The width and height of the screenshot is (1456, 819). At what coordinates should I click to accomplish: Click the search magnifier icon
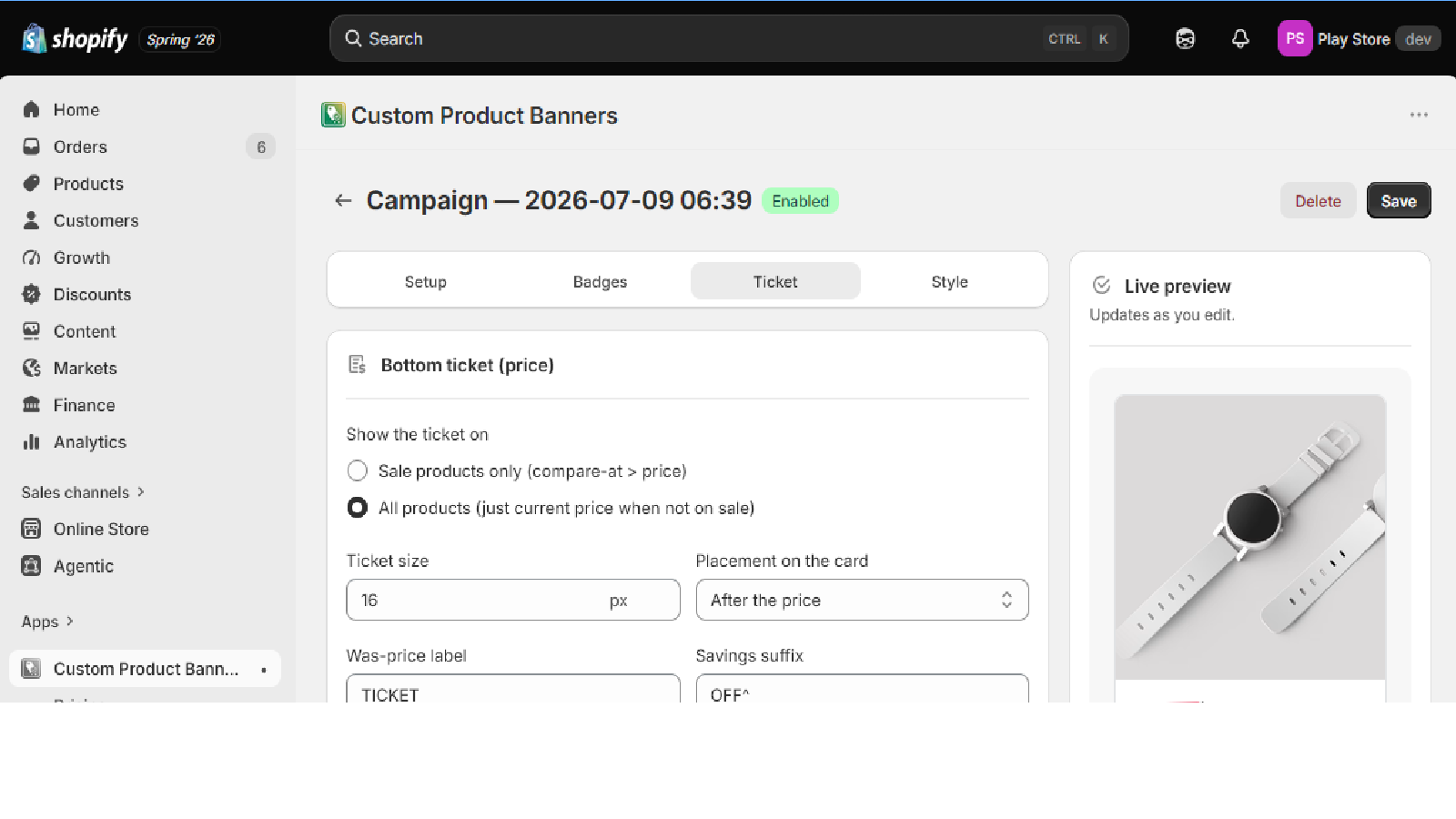pos(353,38)
